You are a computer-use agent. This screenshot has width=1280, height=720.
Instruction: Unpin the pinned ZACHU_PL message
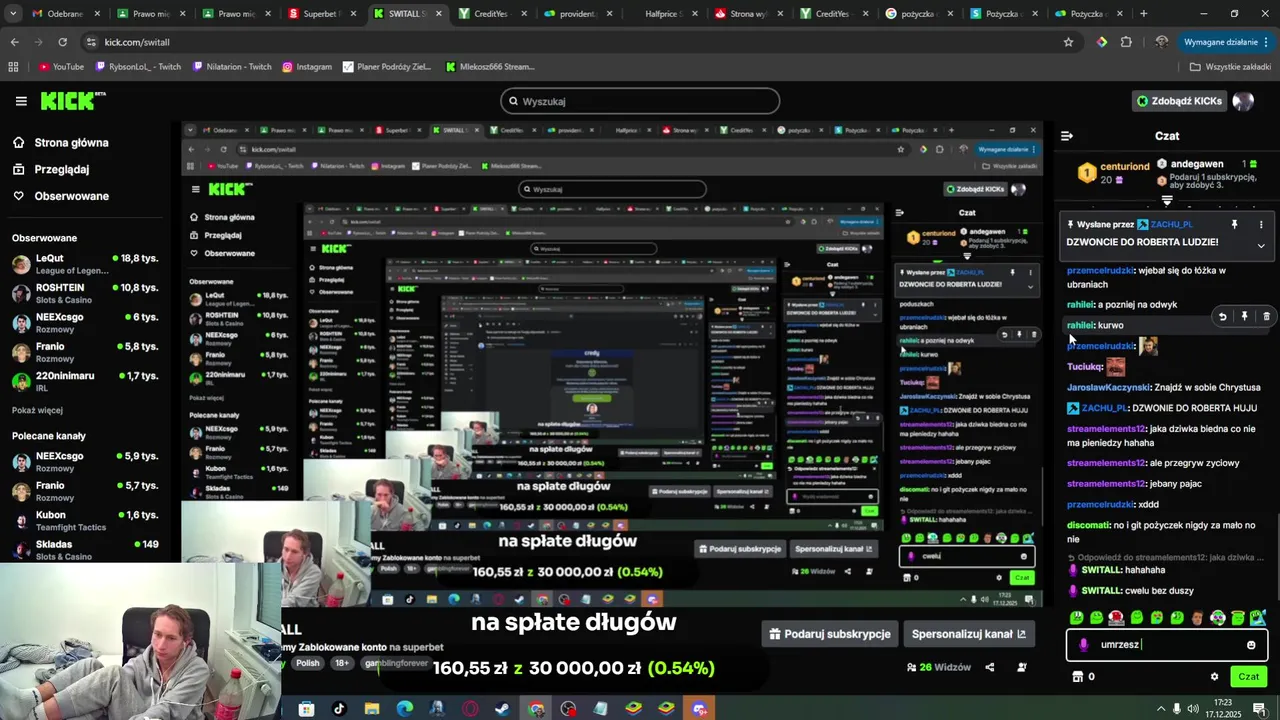(x=1234, y=225)
